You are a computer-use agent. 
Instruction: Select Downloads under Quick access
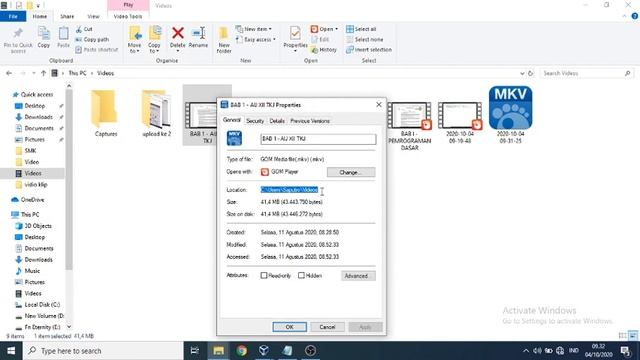click(38, 117)
